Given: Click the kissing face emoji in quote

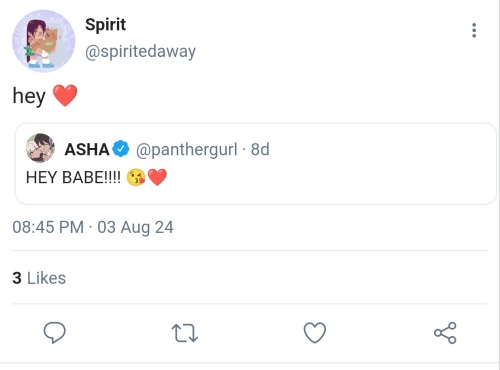Looking at the screenshot, I should point(136,177).
